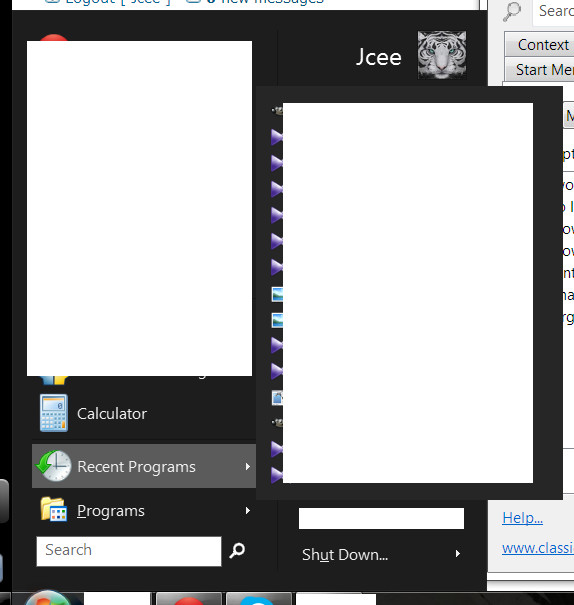Click the settings Search field at top right
The image size is (574, 605).
tap(553, 12)
